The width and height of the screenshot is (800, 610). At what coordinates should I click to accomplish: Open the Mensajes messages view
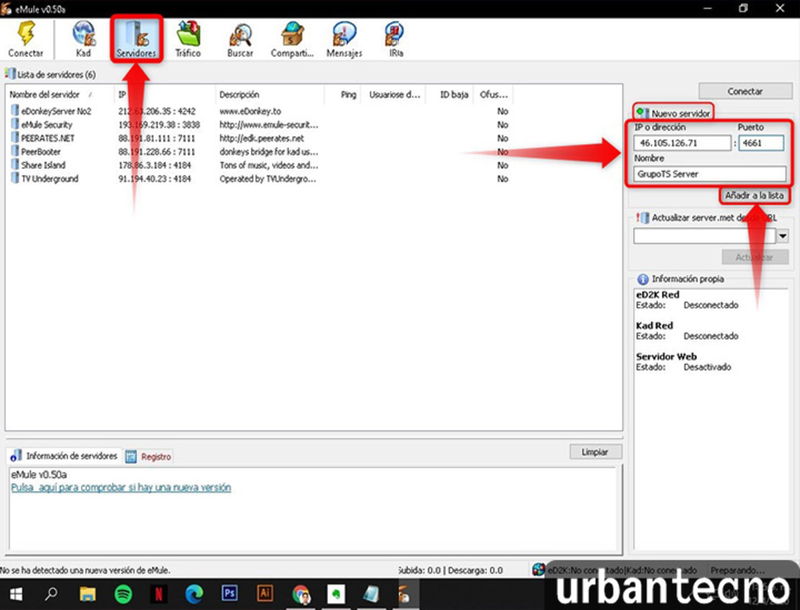pyautogui.click(x=343, y=31)
